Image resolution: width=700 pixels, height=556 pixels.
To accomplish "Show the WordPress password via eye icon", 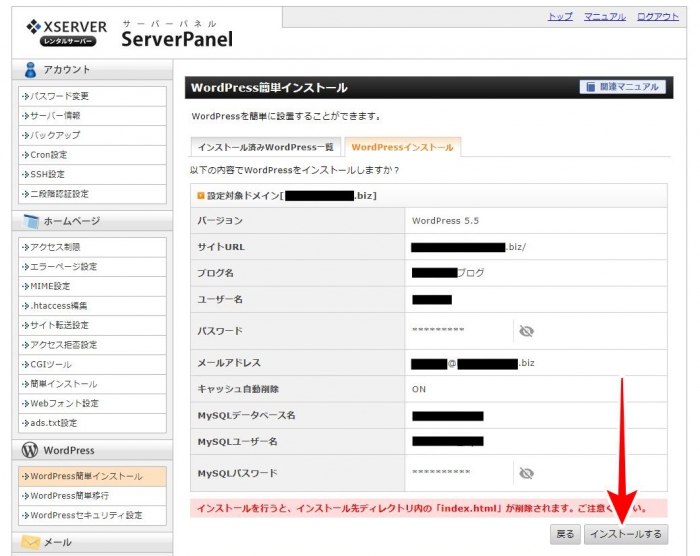I will 526,331.
